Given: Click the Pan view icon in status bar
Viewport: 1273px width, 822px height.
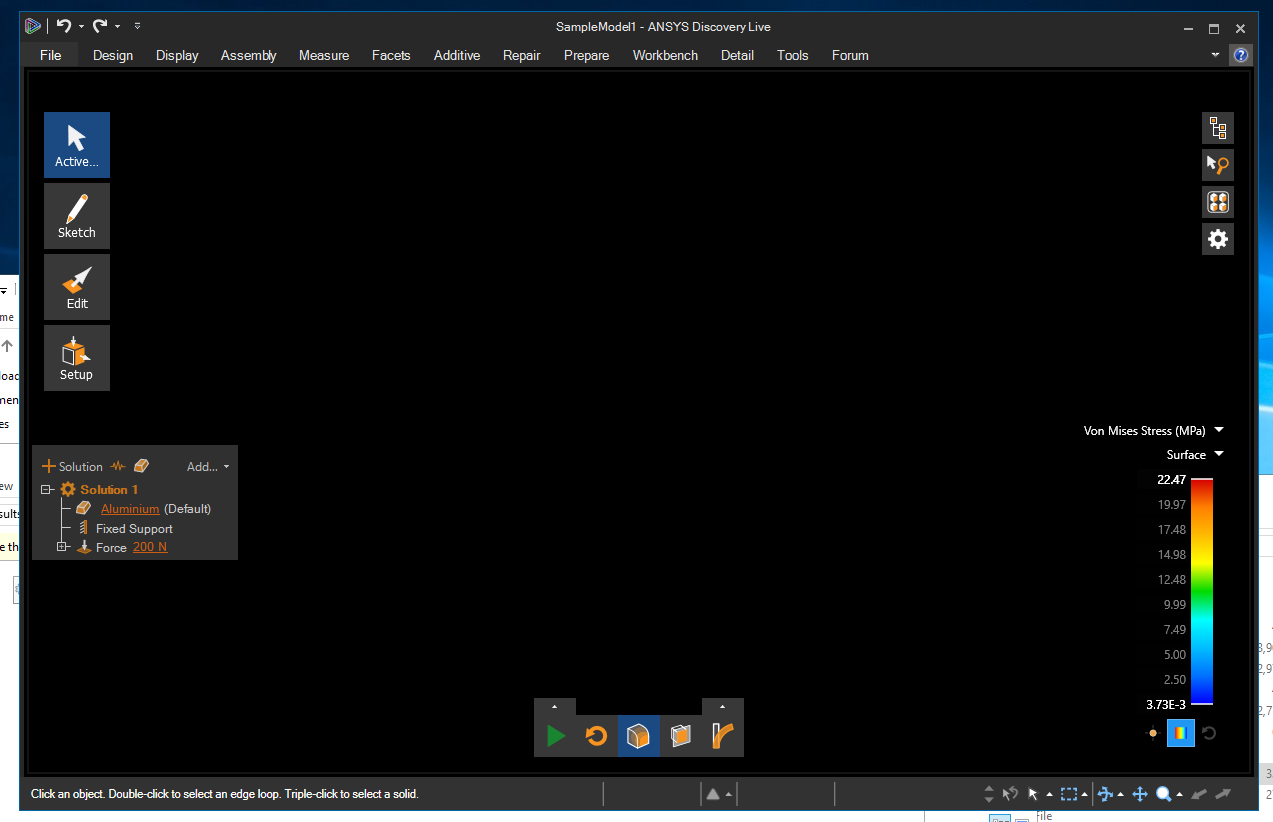Looking at the screenshot, I should click(1139, 794).
